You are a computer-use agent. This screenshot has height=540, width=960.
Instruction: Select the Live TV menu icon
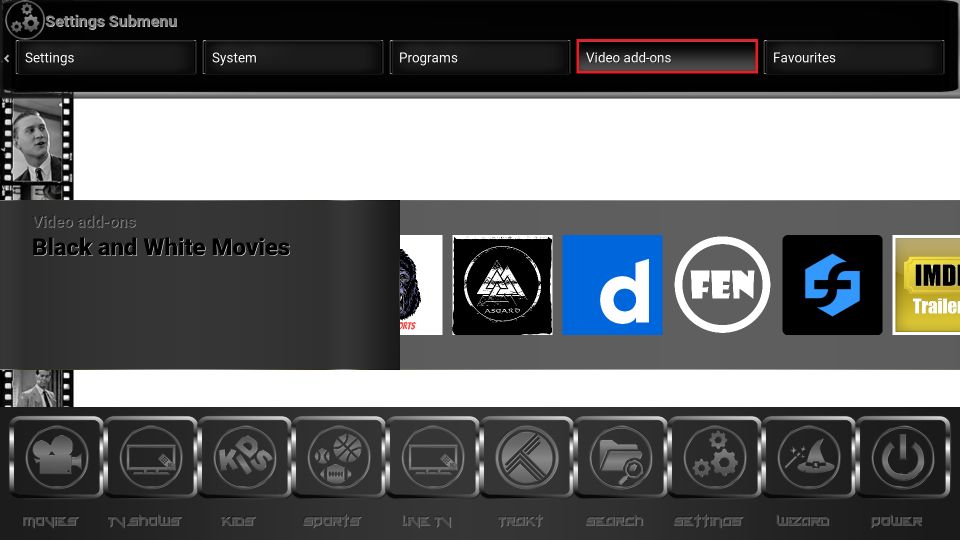pos(433,457)
